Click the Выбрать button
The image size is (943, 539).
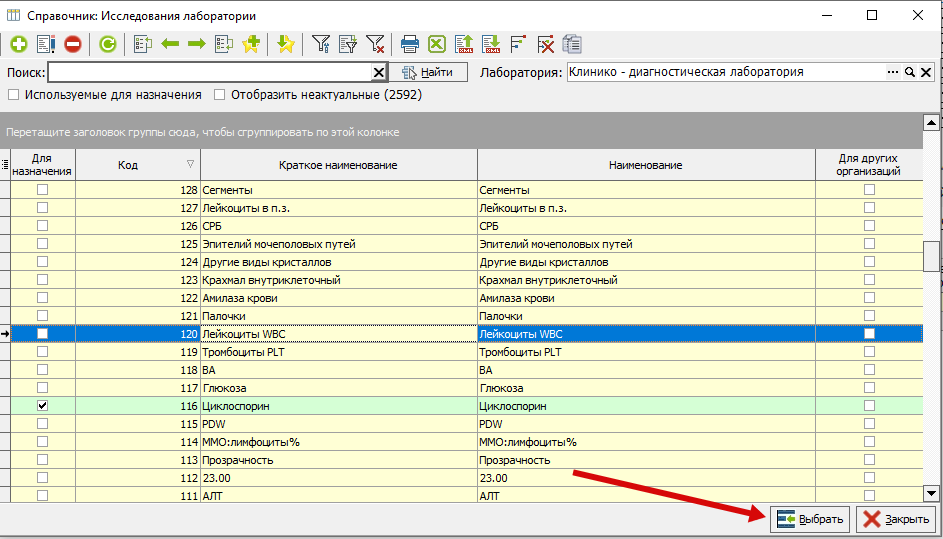809,519
